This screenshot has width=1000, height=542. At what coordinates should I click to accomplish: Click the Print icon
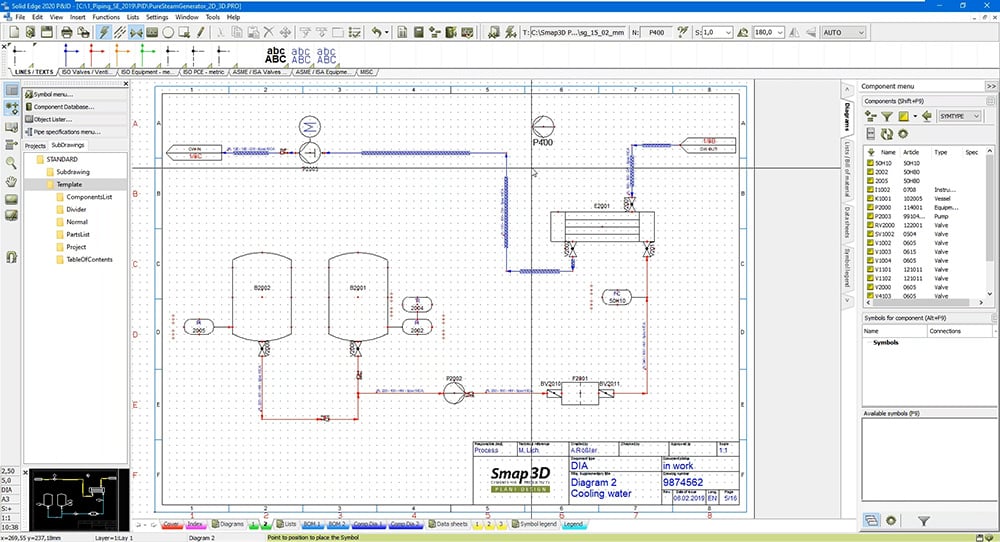(x=66, y=32)
